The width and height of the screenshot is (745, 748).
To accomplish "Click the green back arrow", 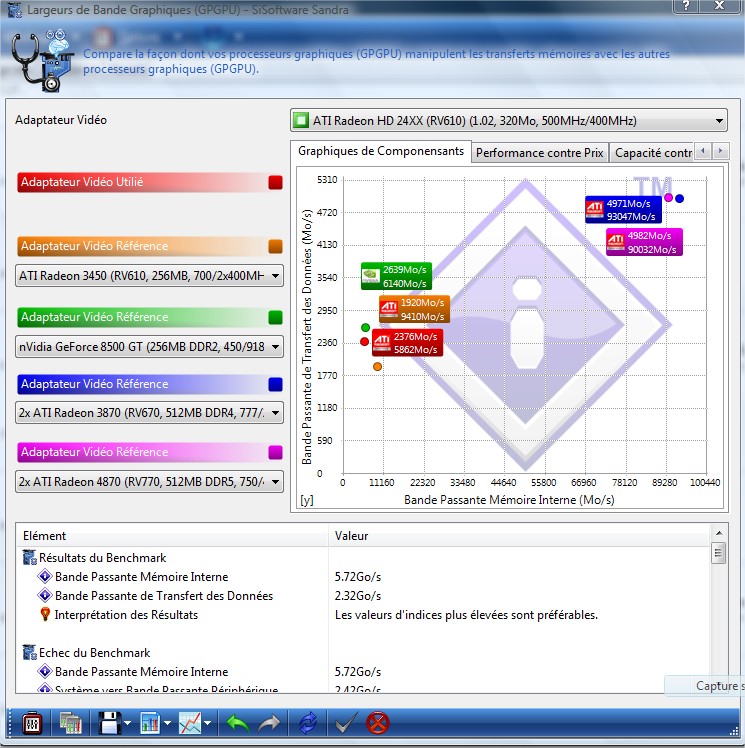I will click(x=238, y=724).
